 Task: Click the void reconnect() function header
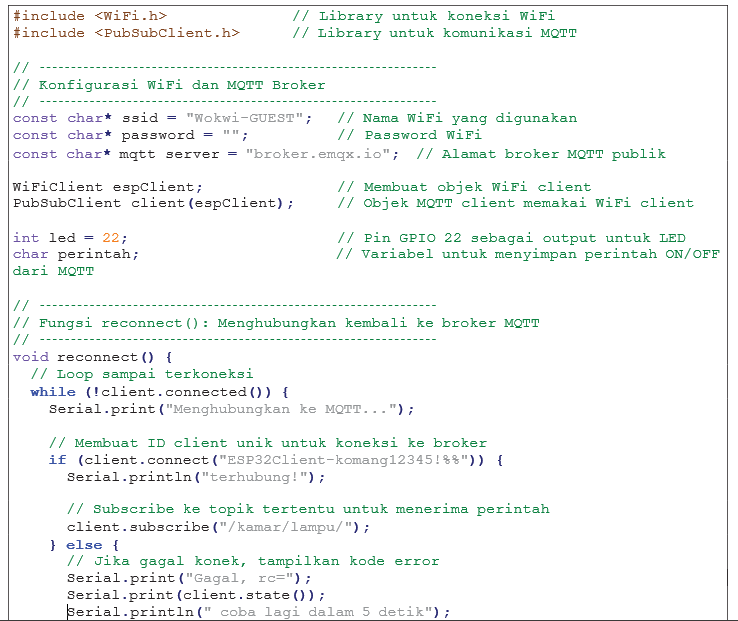pos(93,357)
